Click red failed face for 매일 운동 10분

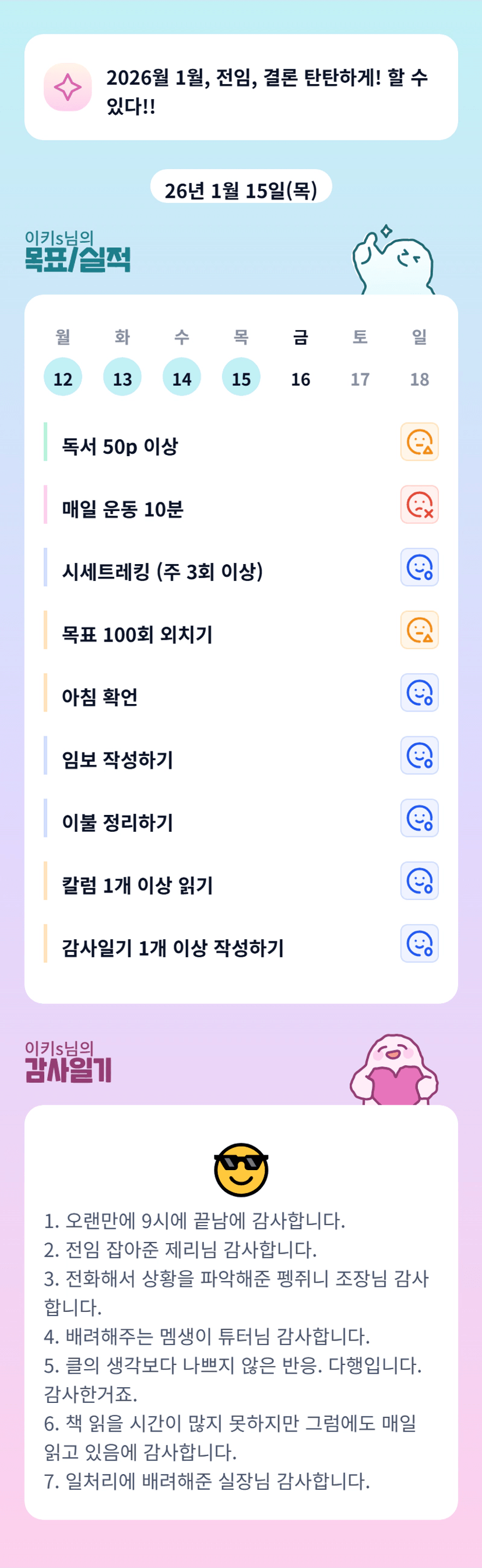pos(419,505)
